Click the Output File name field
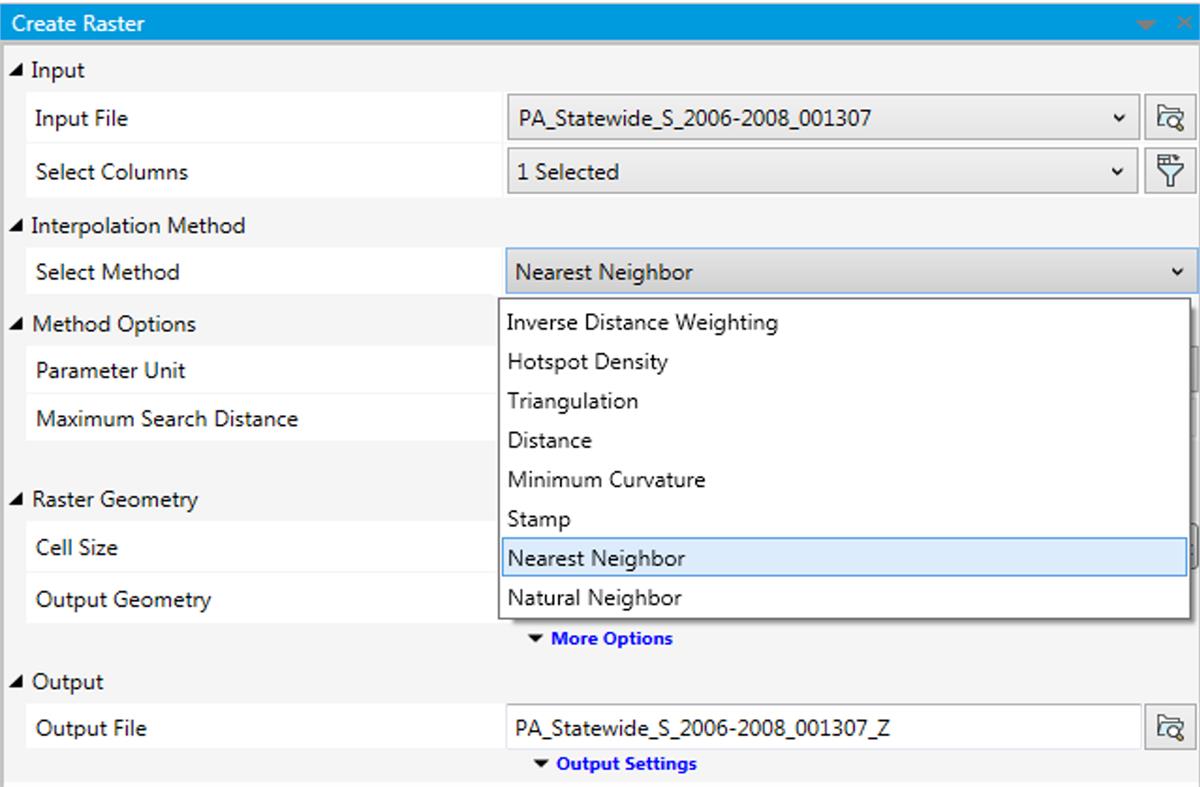 pos(822,728)
